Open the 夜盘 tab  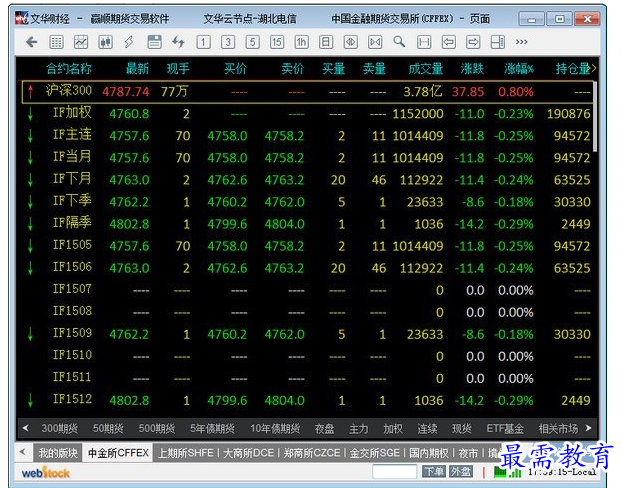[x=324, y=428]
